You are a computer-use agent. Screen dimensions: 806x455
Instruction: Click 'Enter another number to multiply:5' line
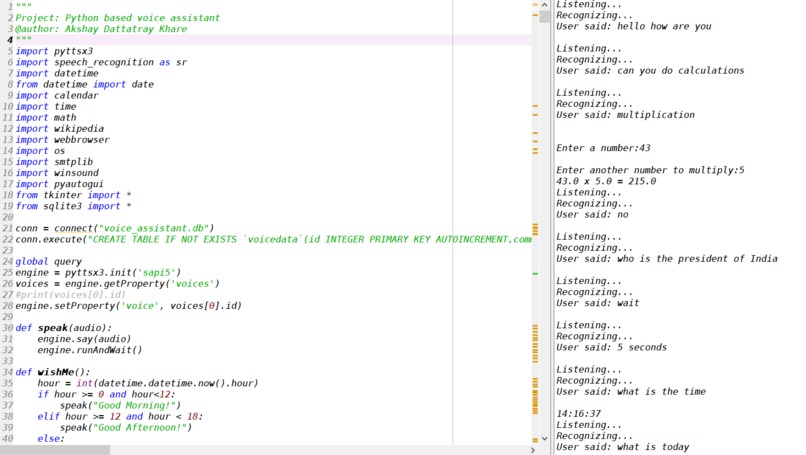[x=650, y=171]
